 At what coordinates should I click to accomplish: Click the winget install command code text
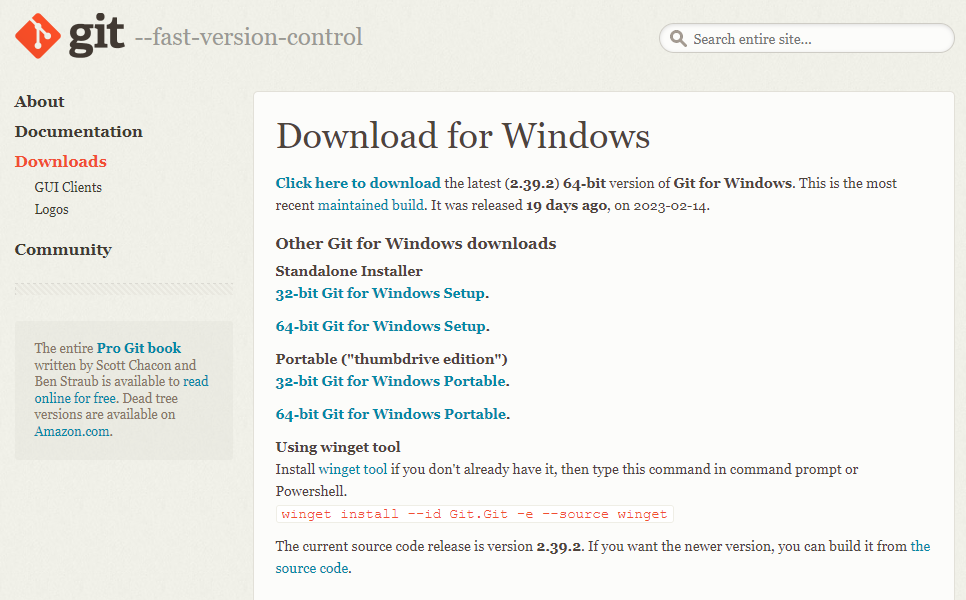pos(474,514)
